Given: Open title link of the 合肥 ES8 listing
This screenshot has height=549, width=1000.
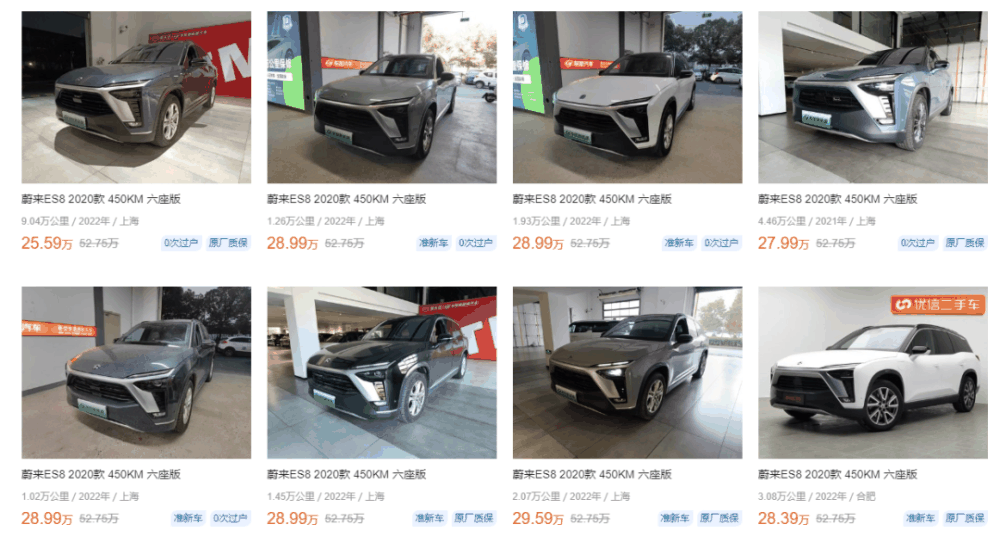Looking at the screenshot, I should tap(837, 474).
